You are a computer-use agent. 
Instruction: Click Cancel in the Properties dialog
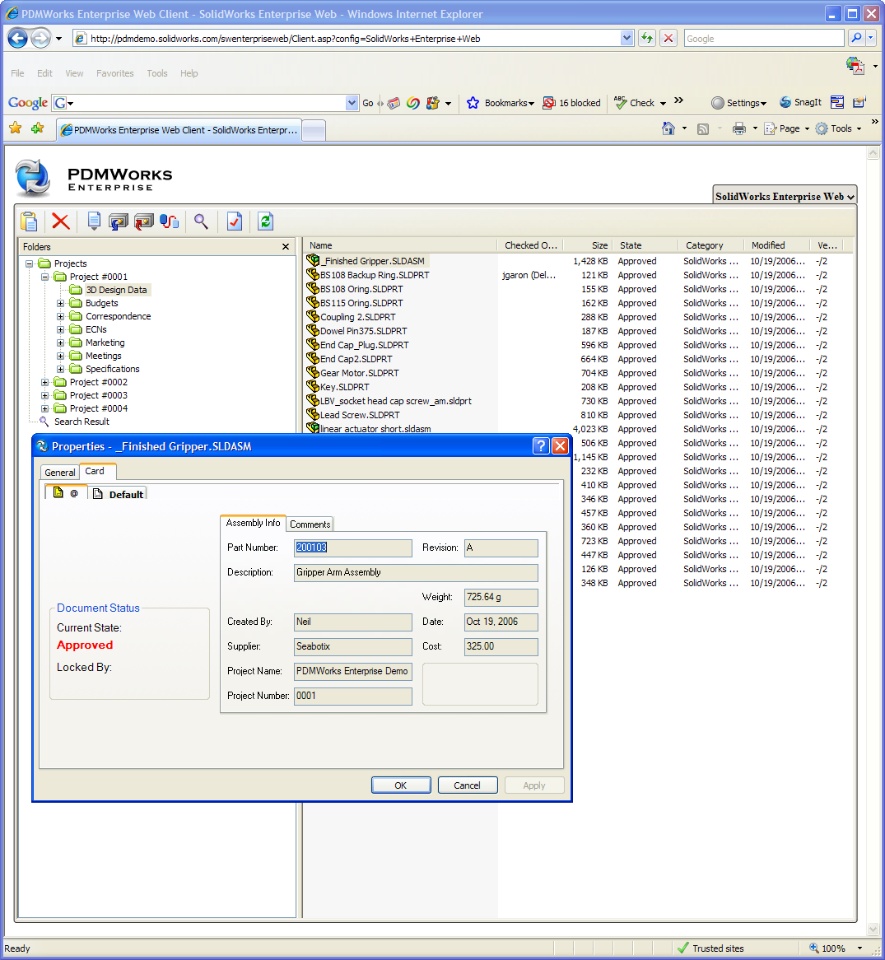point(467,785)
